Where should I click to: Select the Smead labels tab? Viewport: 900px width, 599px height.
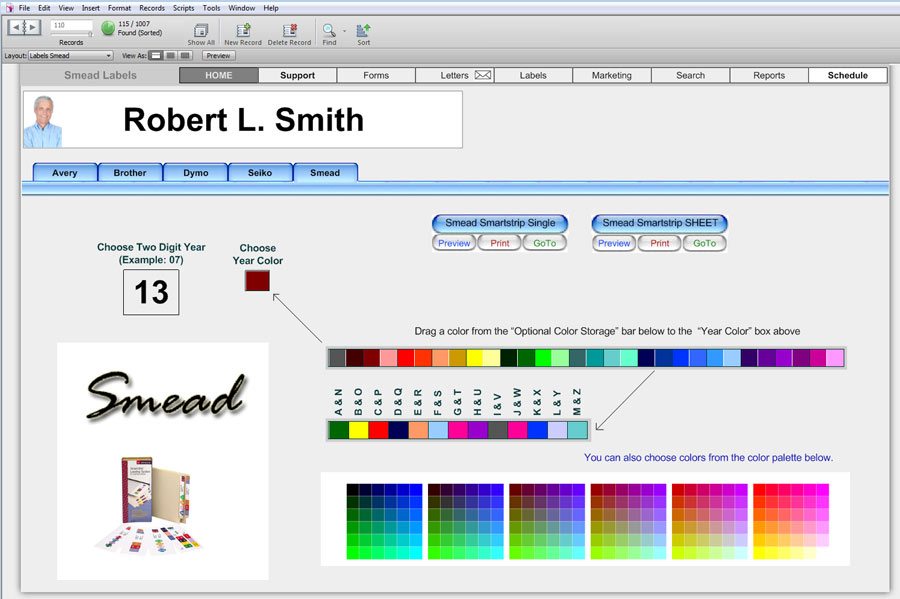(x=325, y=173)
